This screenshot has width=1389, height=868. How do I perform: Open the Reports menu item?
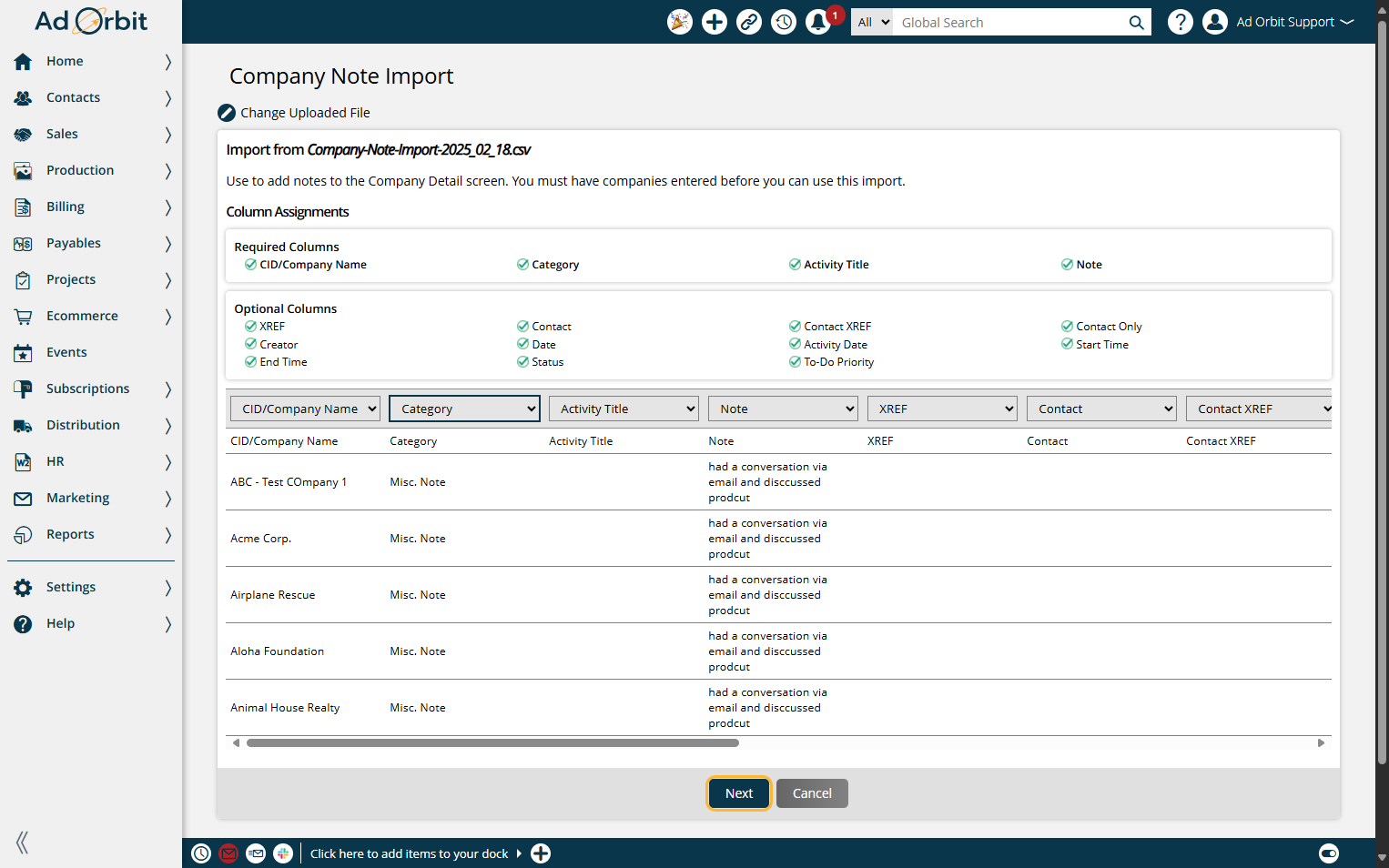click(x=91, y=534)
